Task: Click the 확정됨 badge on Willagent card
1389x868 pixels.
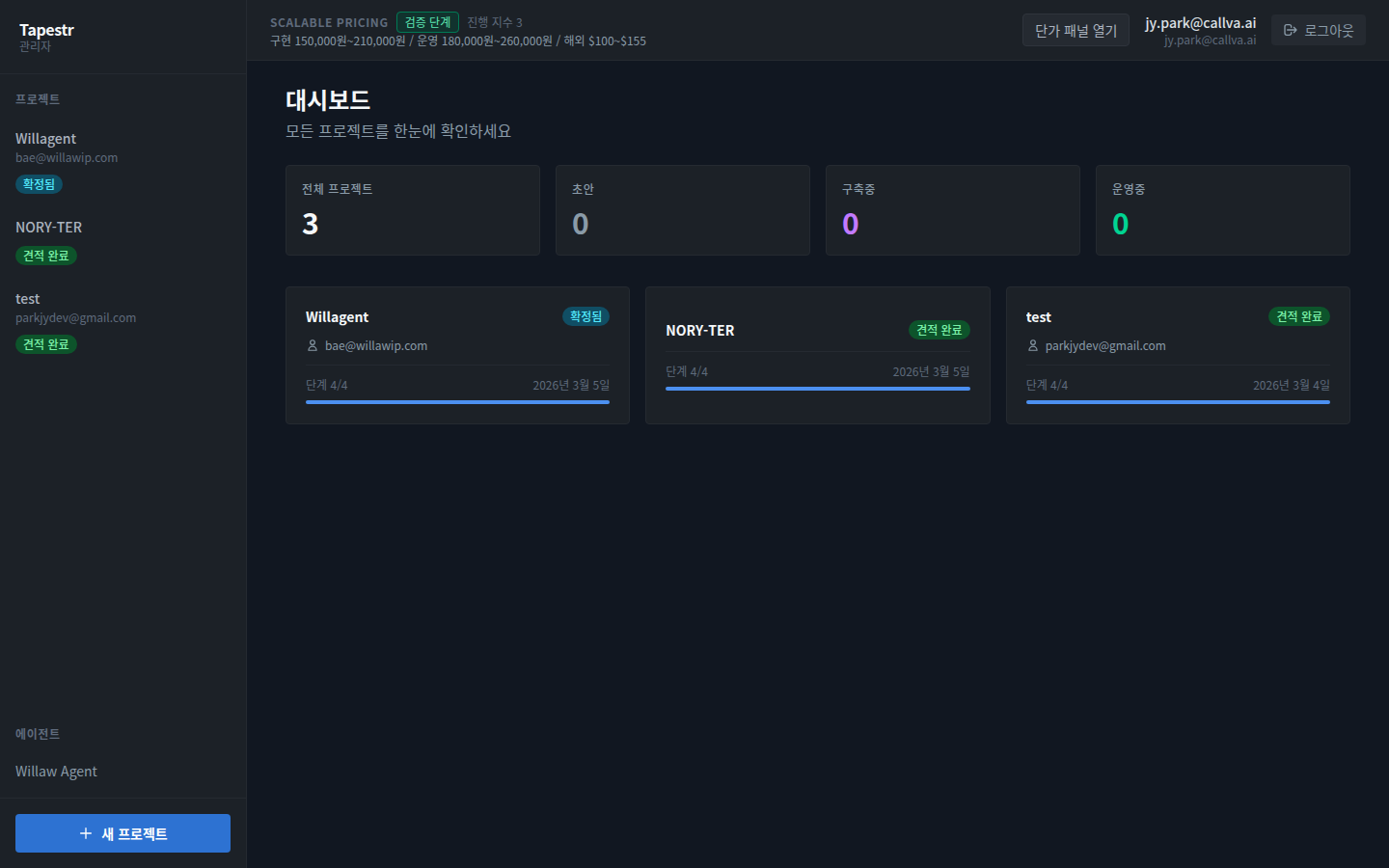Action: (x=586, y=316)
